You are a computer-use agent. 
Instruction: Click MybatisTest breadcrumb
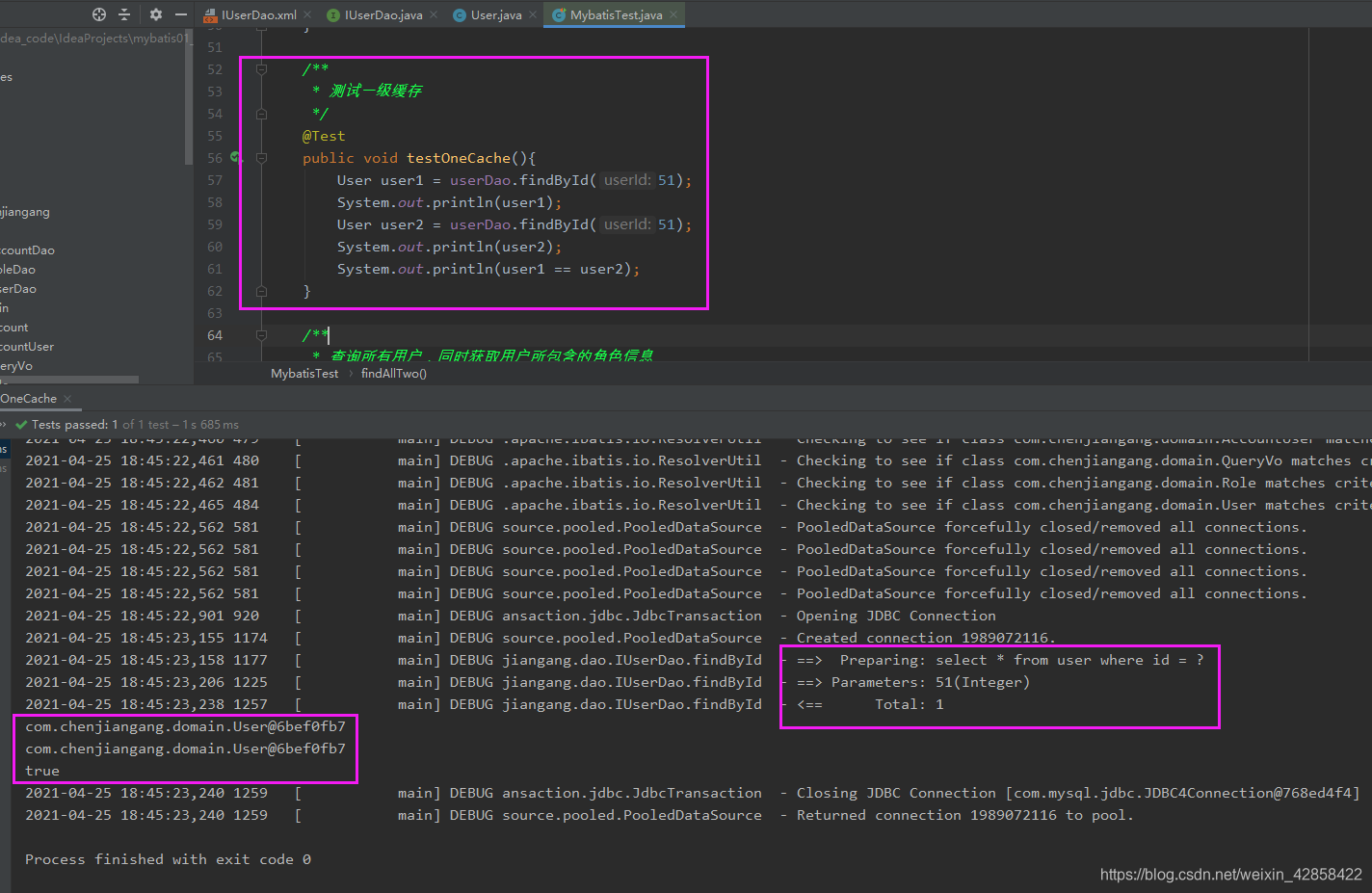pyautogui.click(x=304, y=374)
